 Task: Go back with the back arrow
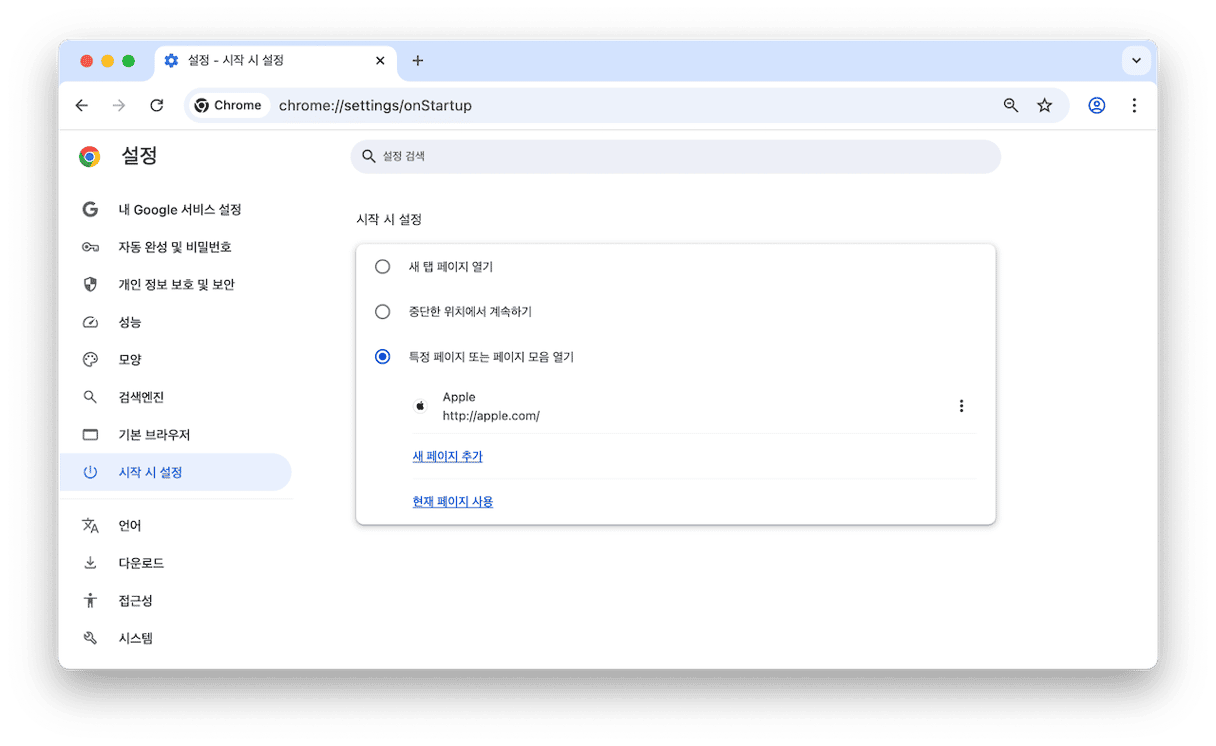(x=82, y=105)
